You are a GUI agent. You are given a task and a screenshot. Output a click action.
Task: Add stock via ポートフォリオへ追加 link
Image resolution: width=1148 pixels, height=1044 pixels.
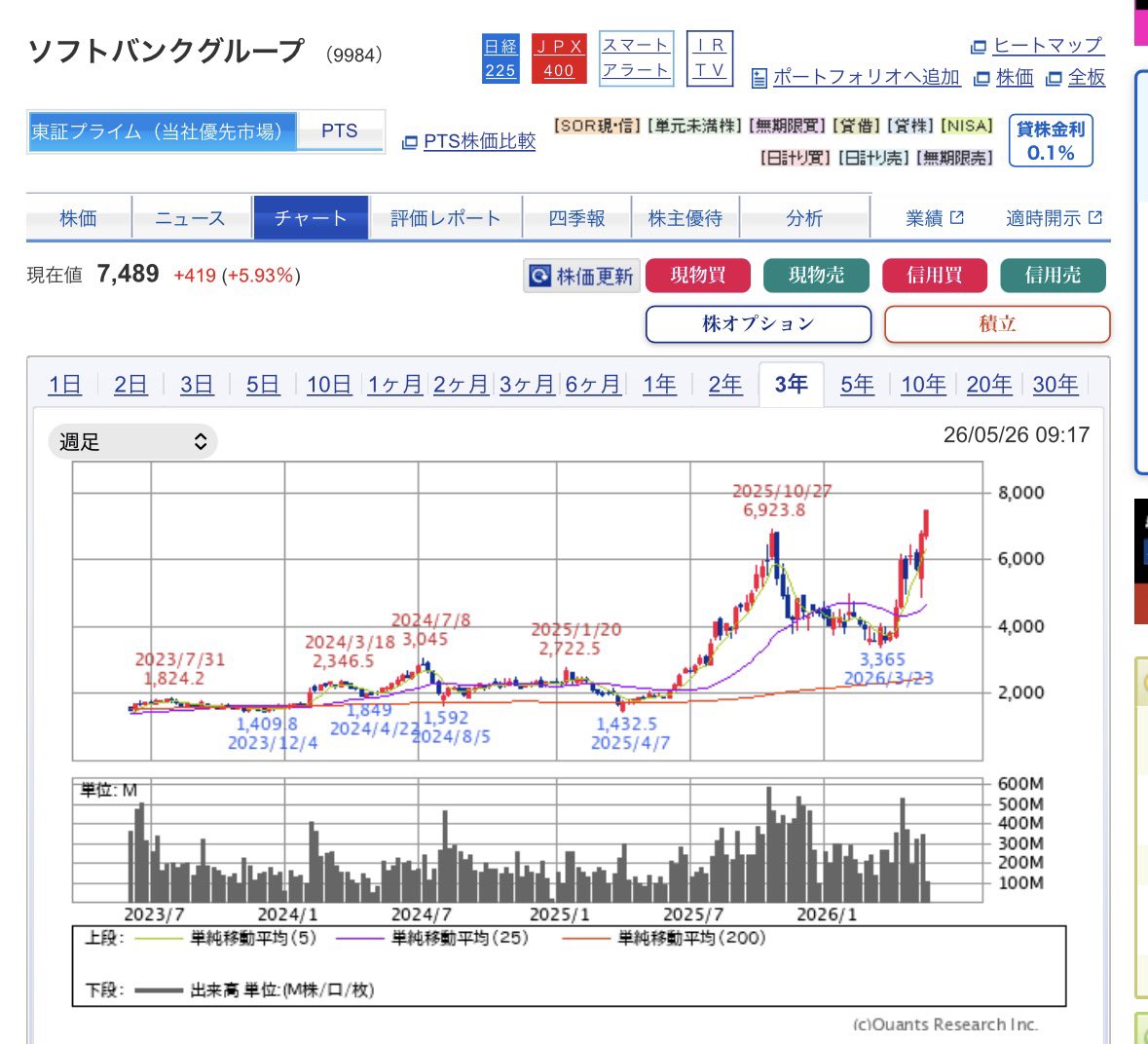point(867,77)
